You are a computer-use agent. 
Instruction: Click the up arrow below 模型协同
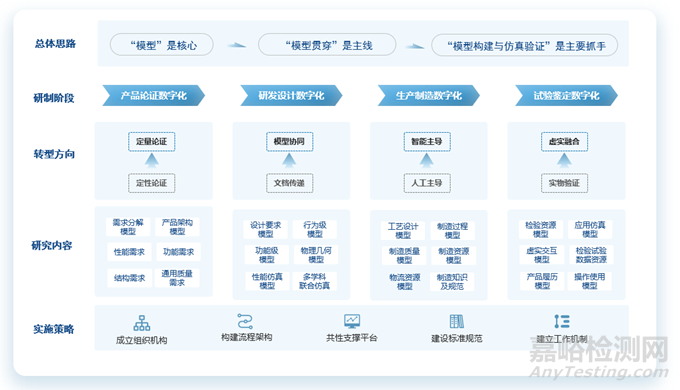click(x=289, y=161)
